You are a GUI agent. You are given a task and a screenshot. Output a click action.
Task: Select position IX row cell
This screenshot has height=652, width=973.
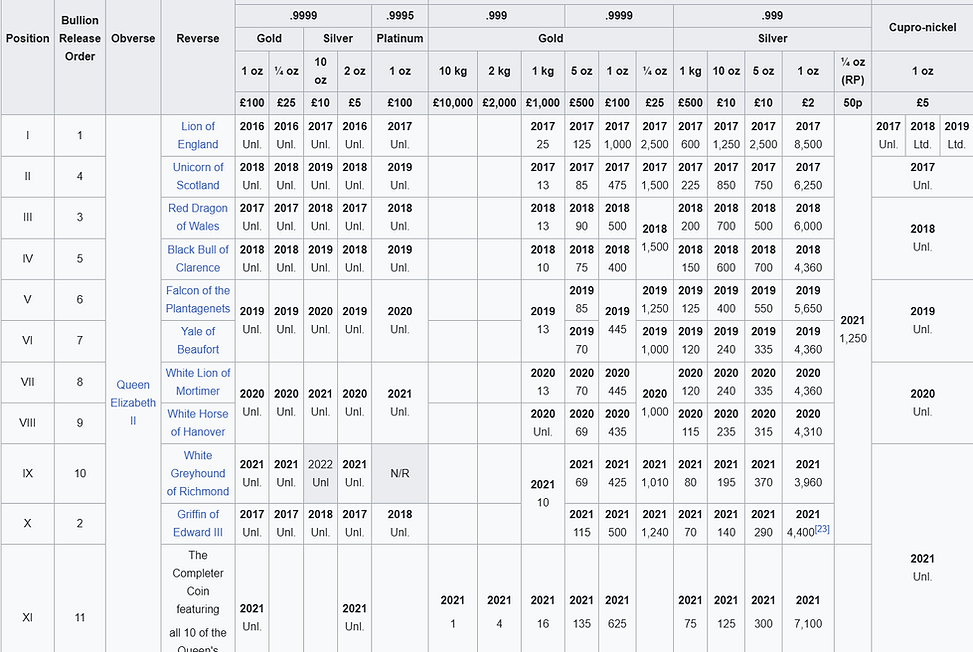point(27,473)
